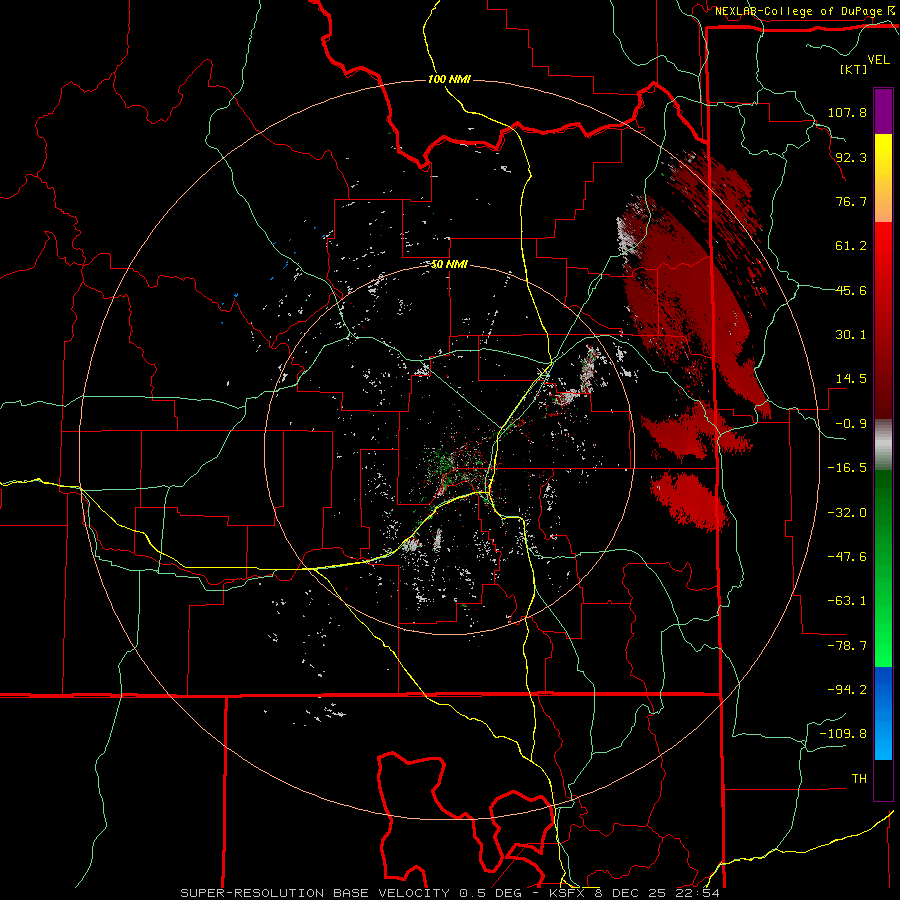Pick the green inbound scale segment
This screenshot has height=900, width=900.
pyautogui.click(x=883, y=568)
